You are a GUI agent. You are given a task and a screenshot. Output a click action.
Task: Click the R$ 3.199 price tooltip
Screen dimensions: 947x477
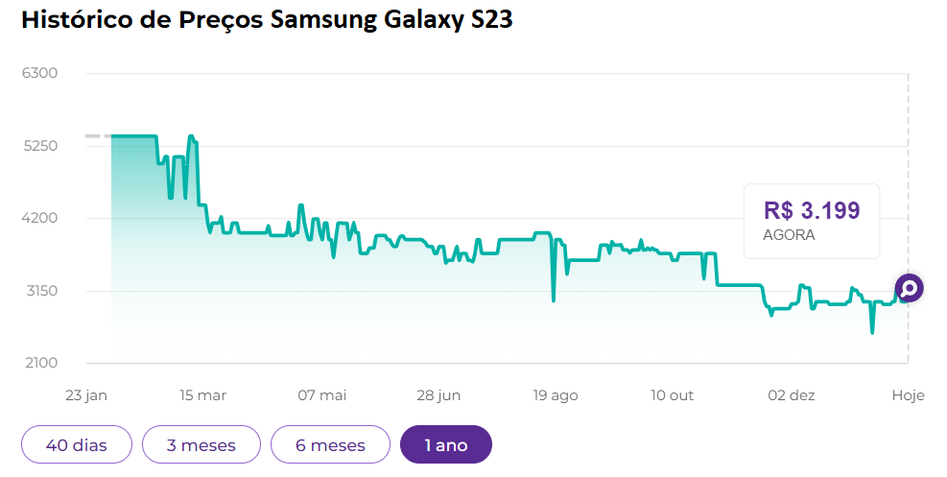(811, 211)
